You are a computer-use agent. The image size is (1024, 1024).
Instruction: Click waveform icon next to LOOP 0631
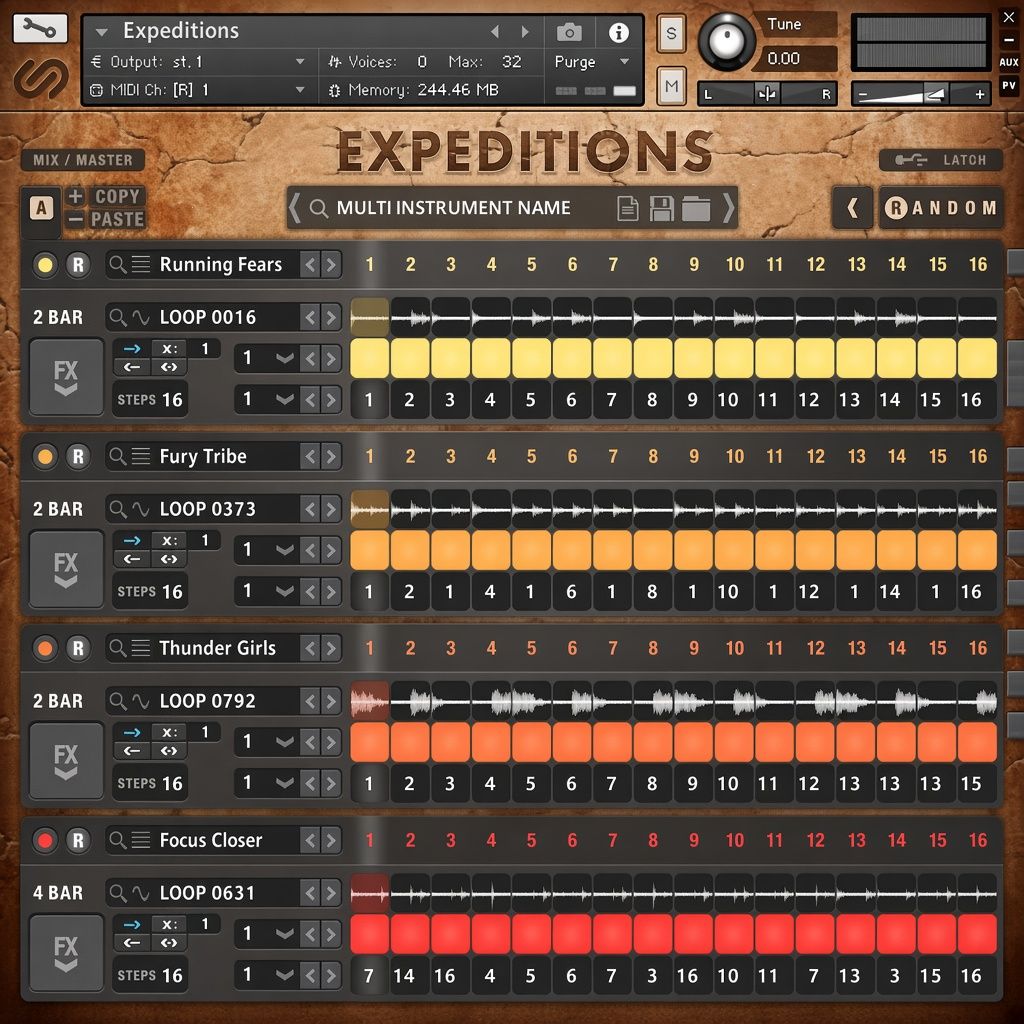point(140,893)
